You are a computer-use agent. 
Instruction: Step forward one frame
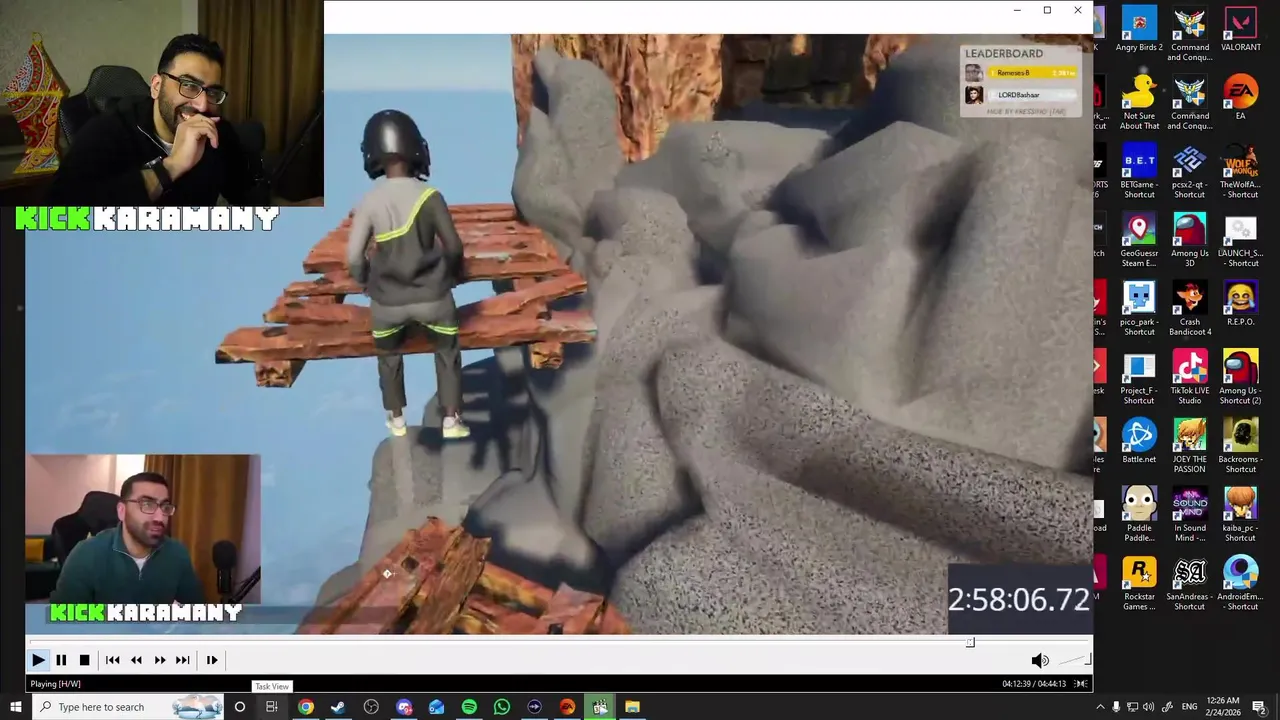point(212,660)
